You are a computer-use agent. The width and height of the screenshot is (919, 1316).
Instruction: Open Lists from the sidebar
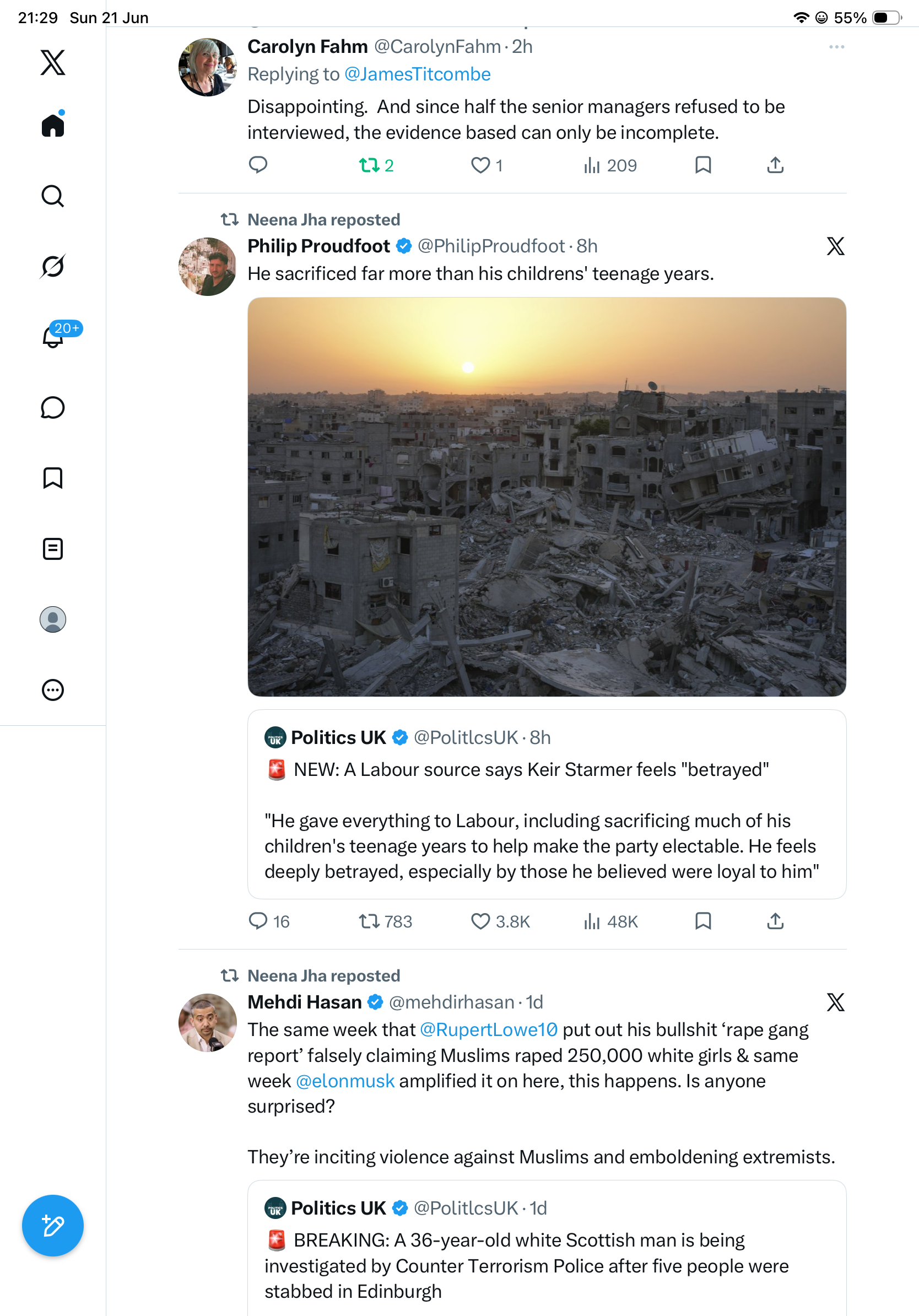point(53,548)
